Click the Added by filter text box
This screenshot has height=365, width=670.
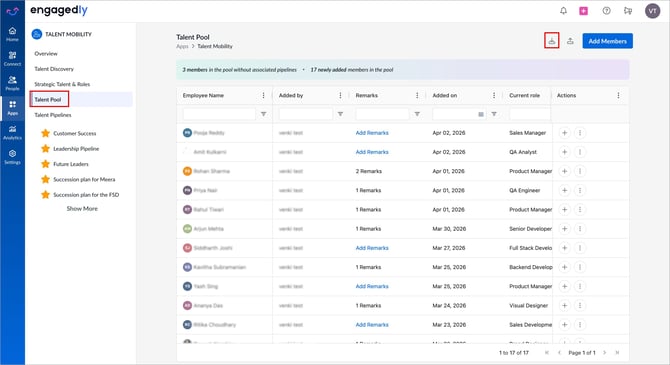[306, 114]
